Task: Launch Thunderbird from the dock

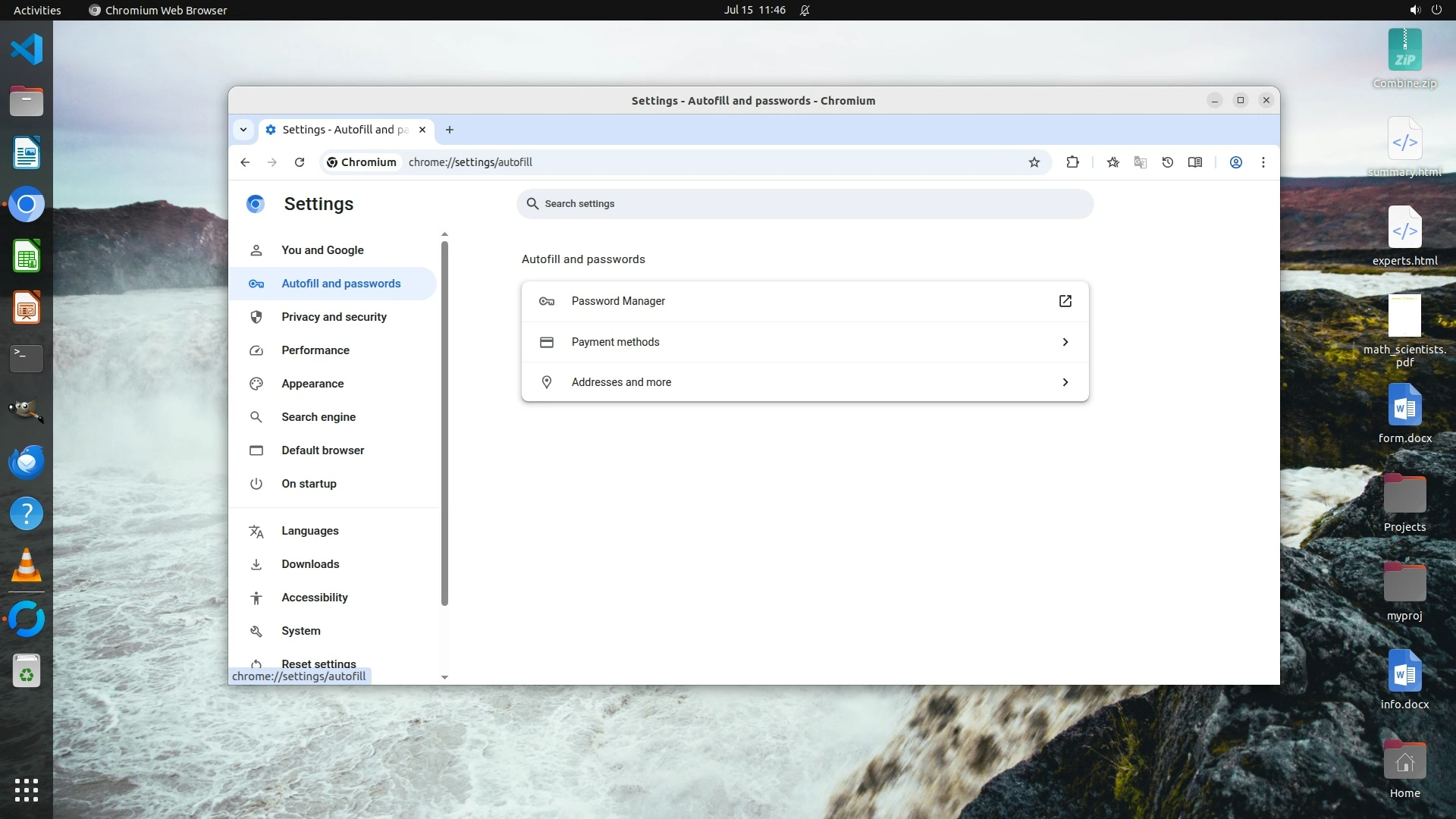Action: click(x=27, y=462)
